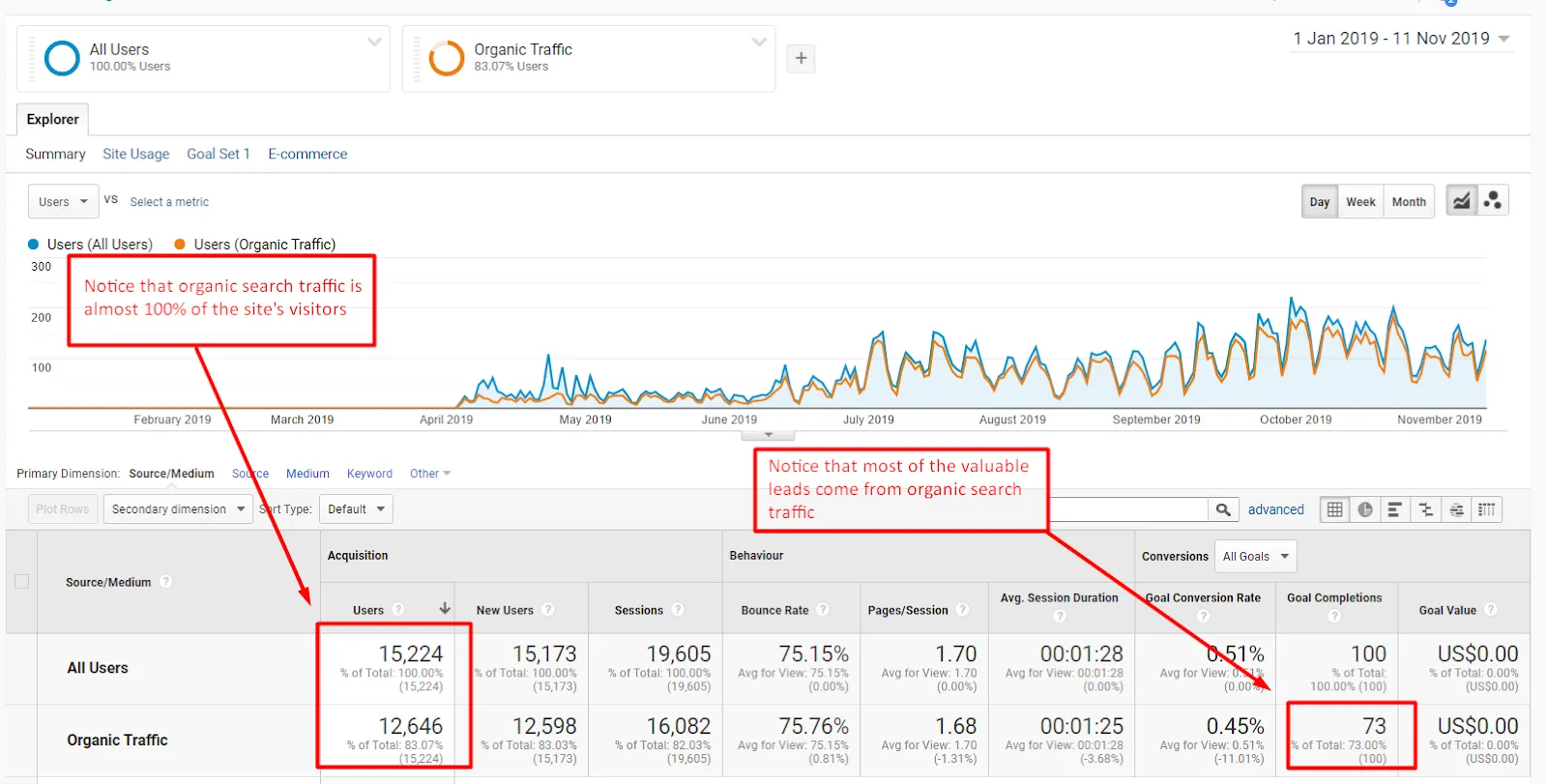Set chart granularity to Week

click(1360, 202)
